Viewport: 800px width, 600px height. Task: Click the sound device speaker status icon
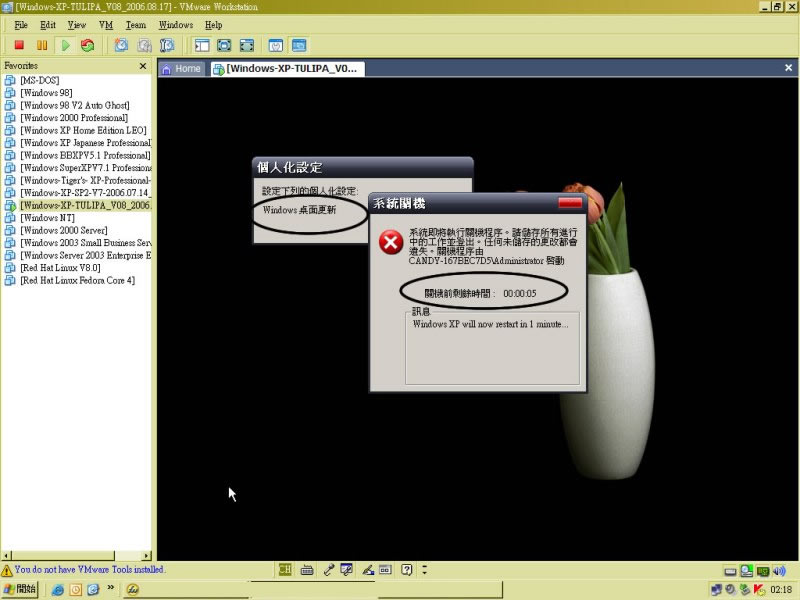pyautogui.click(x=779, y=571)
